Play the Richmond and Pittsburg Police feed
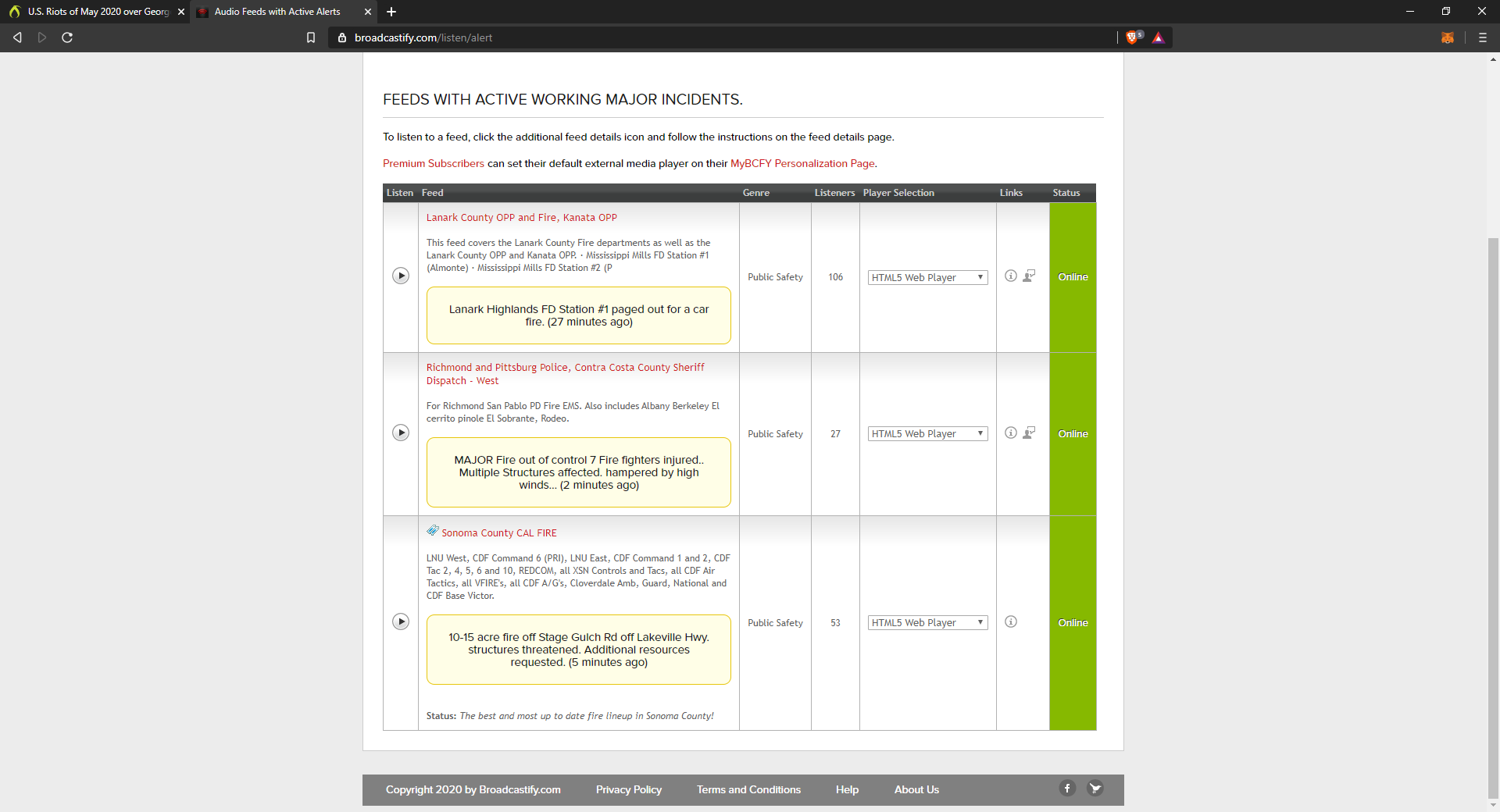Screen dimensions: 1500x812 pos(401,433)
